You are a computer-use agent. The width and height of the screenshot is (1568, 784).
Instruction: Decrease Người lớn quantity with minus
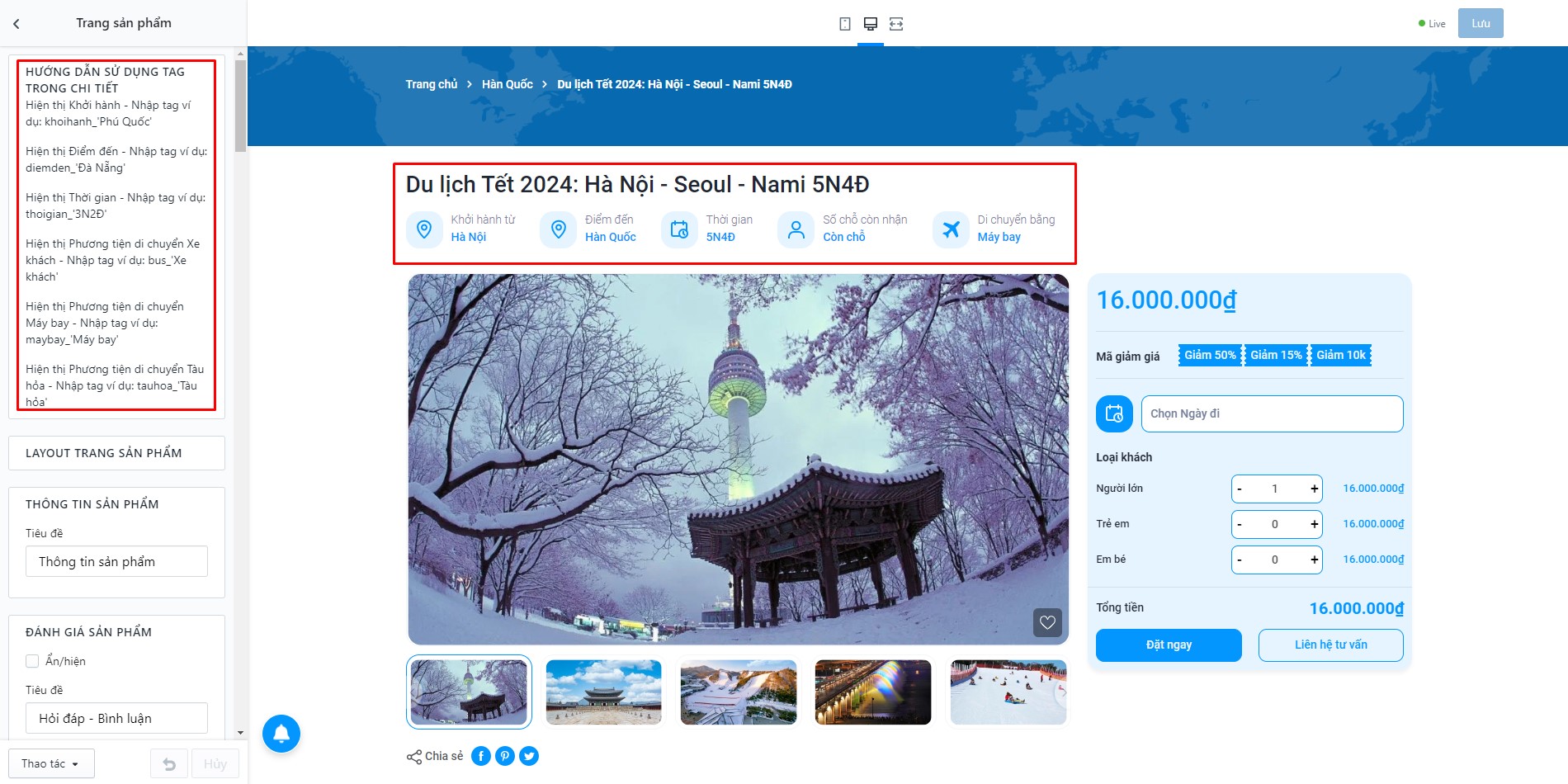1240,489
